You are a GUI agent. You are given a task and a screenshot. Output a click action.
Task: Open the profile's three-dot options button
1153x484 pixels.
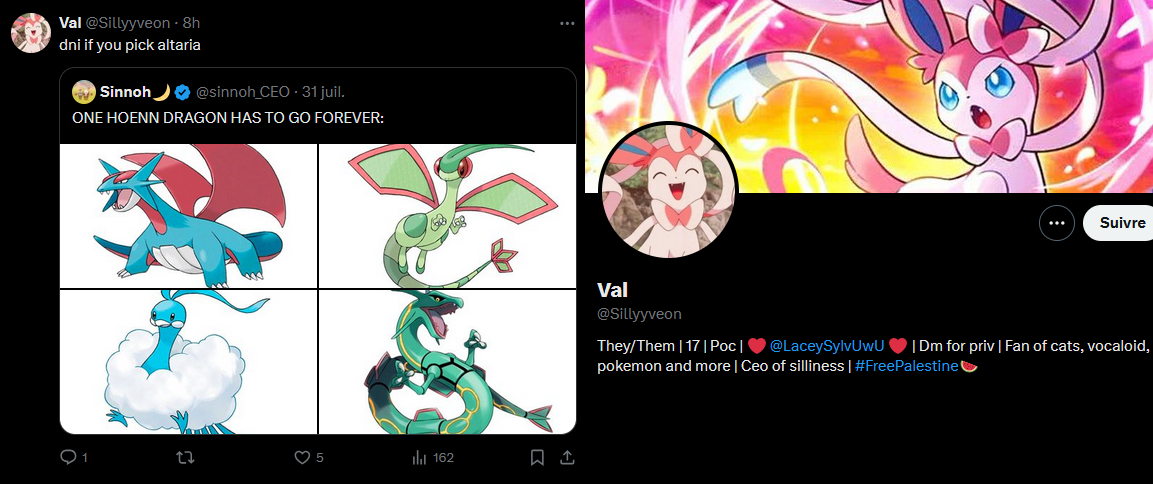point(1057,223)
